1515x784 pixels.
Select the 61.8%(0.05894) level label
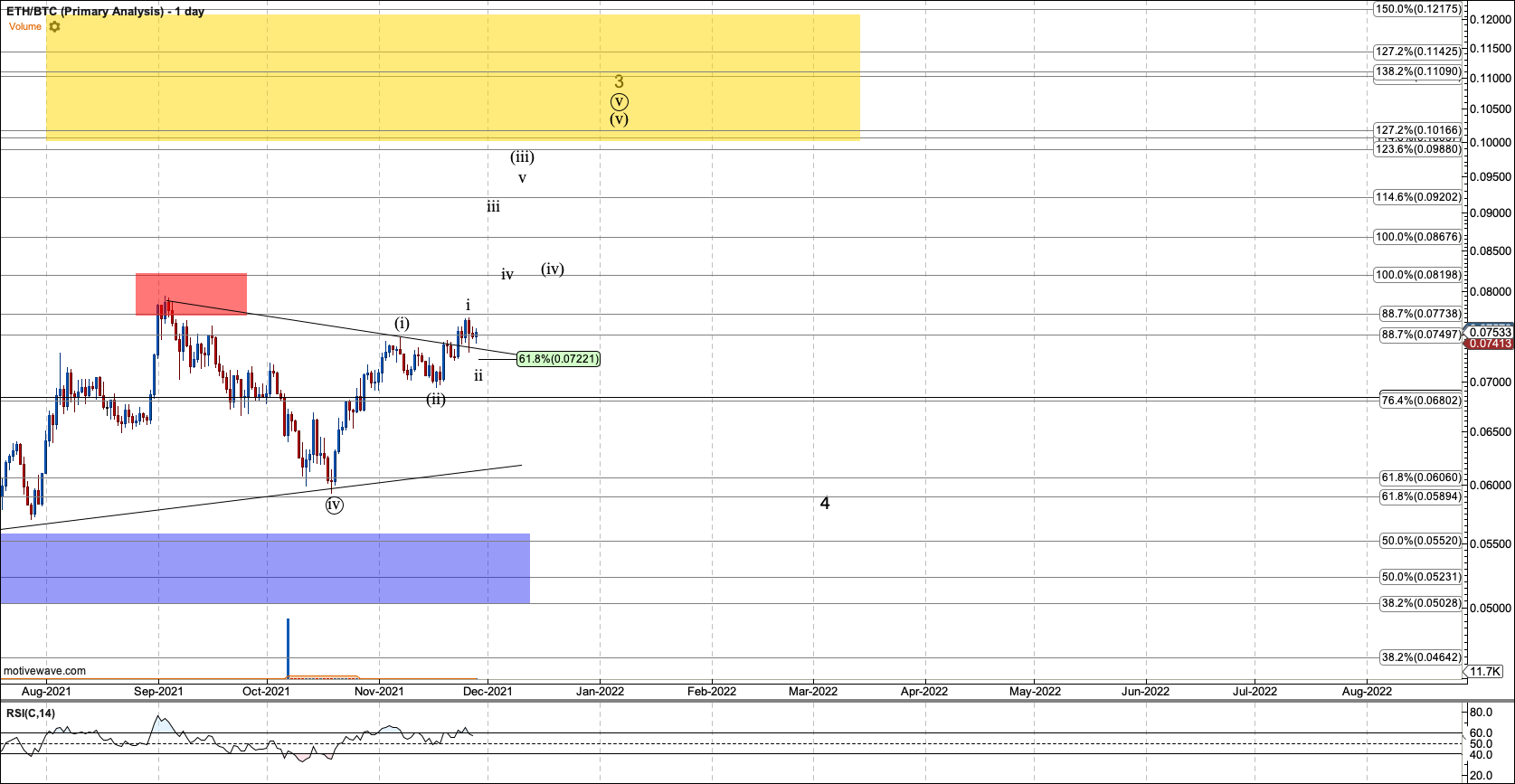(x=1420, y=496)
